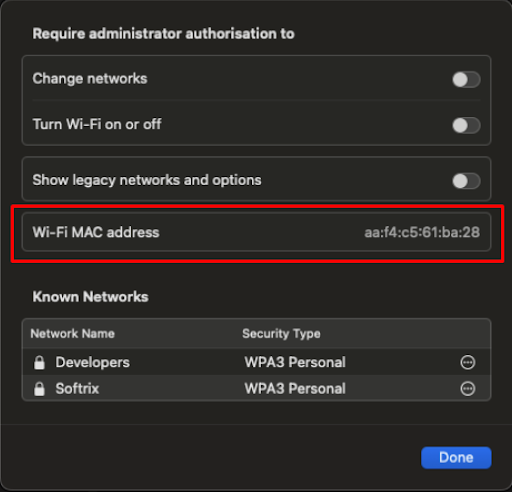Click the Known Networks heading
The height and width of the screenshot is (492, 512).
coord(90,297)
